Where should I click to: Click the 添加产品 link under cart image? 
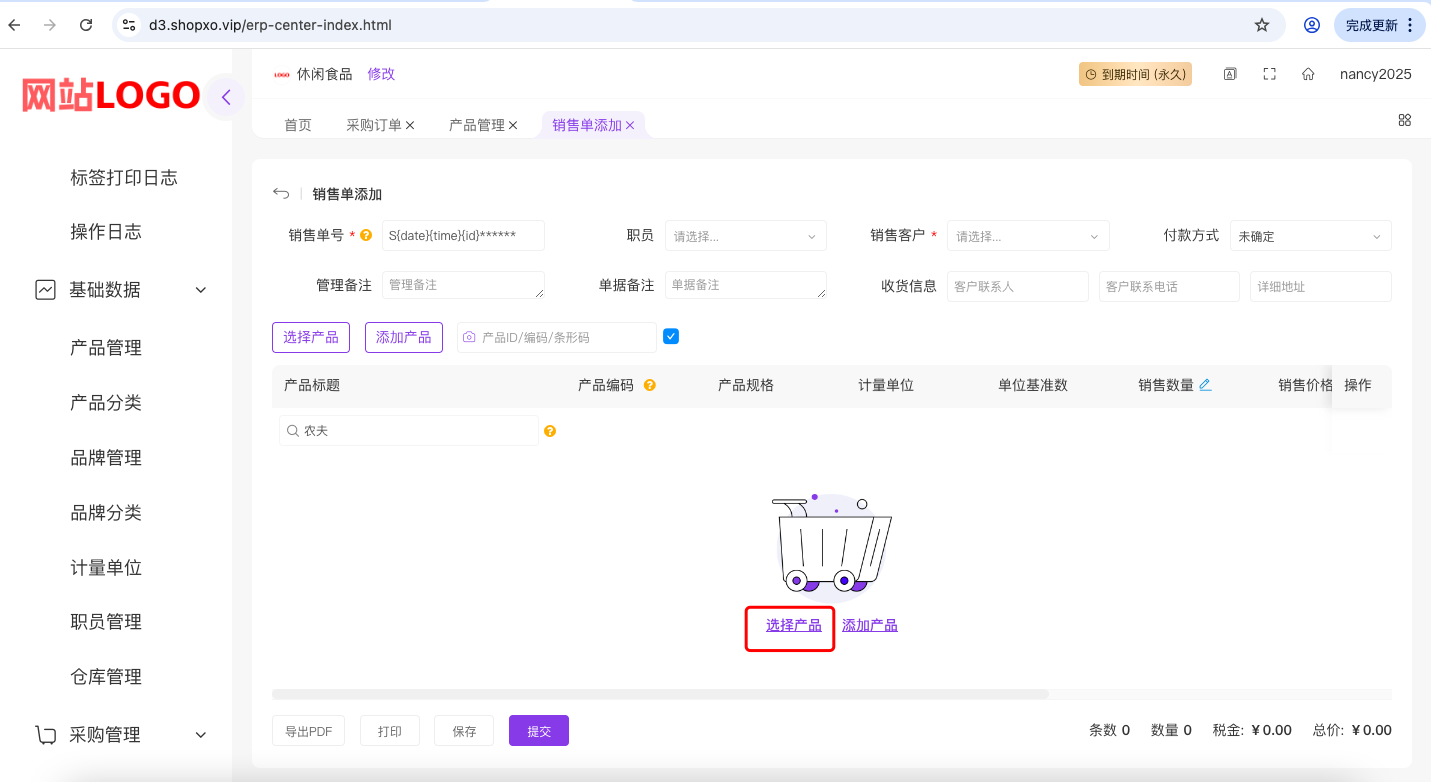click(x=870, y=625)
